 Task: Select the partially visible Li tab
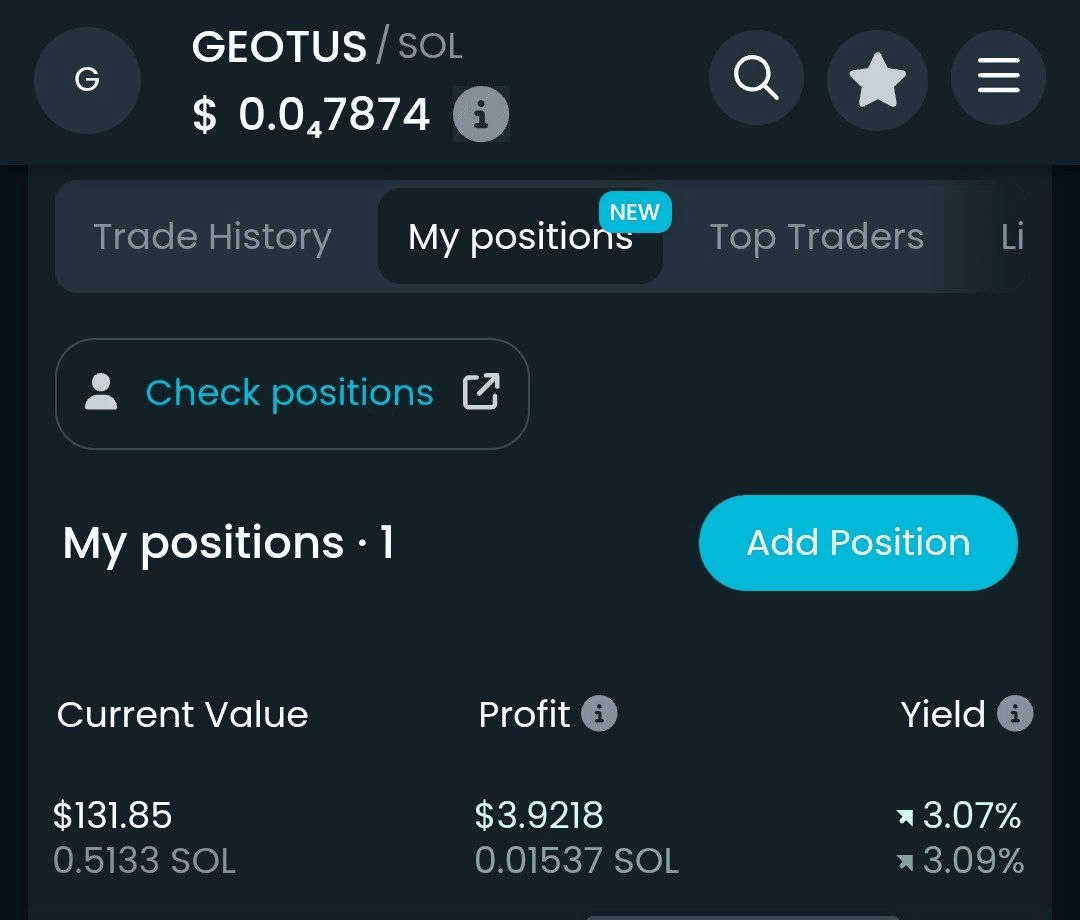pyautogui.click(x=1012, y=237)
